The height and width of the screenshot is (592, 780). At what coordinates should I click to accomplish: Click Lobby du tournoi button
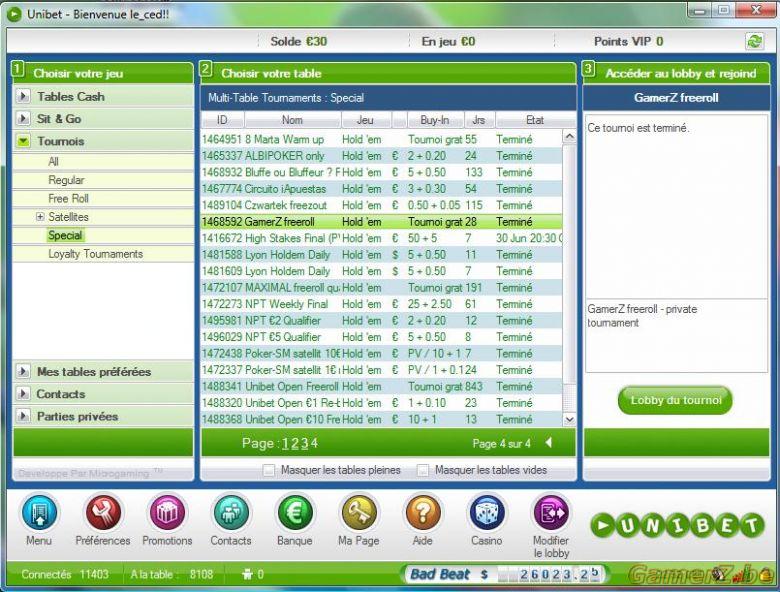pos(676,400)
